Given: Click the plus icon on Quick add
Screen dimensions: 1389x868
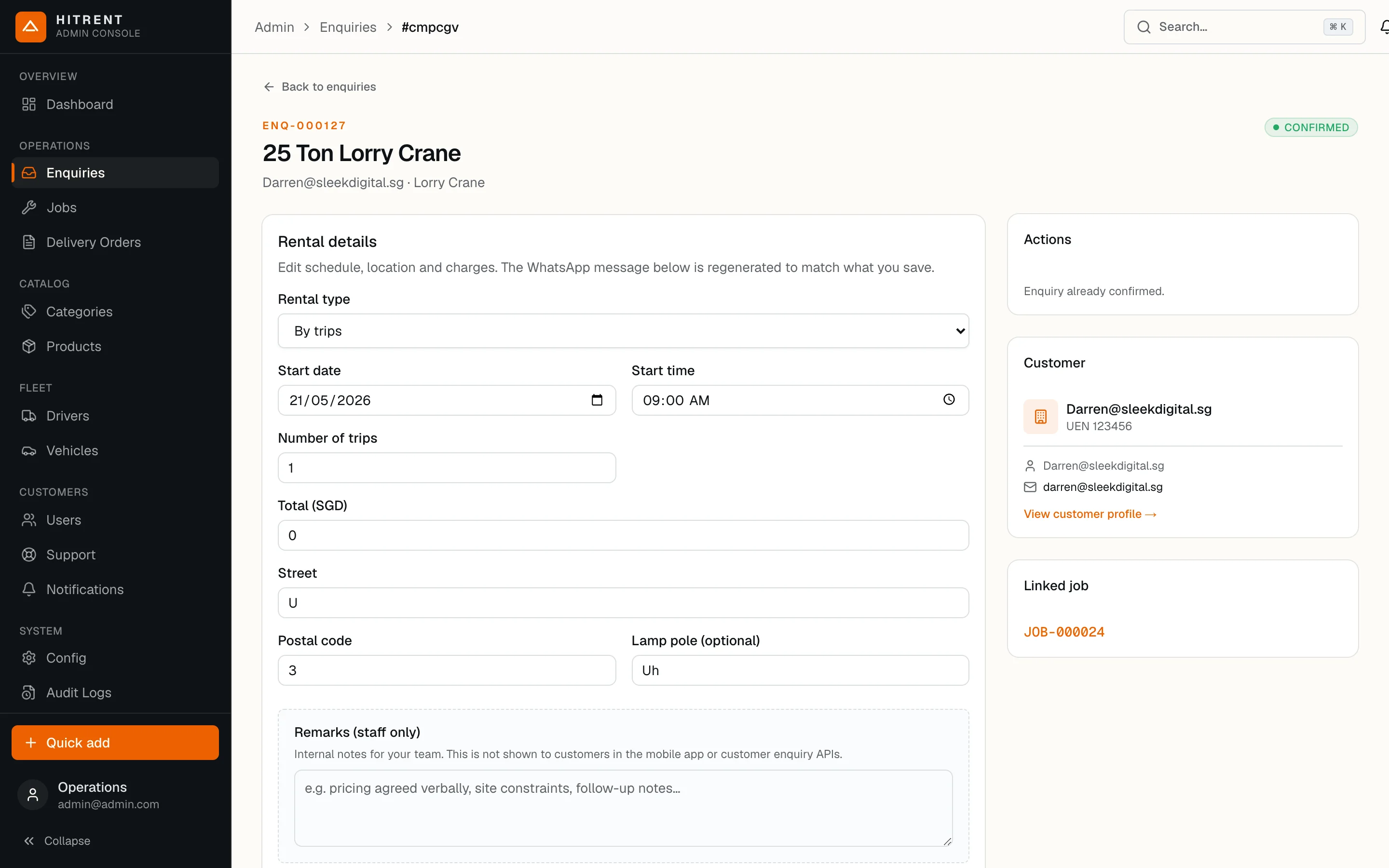Looking at the screenshot, I should [x=31, y=742].
